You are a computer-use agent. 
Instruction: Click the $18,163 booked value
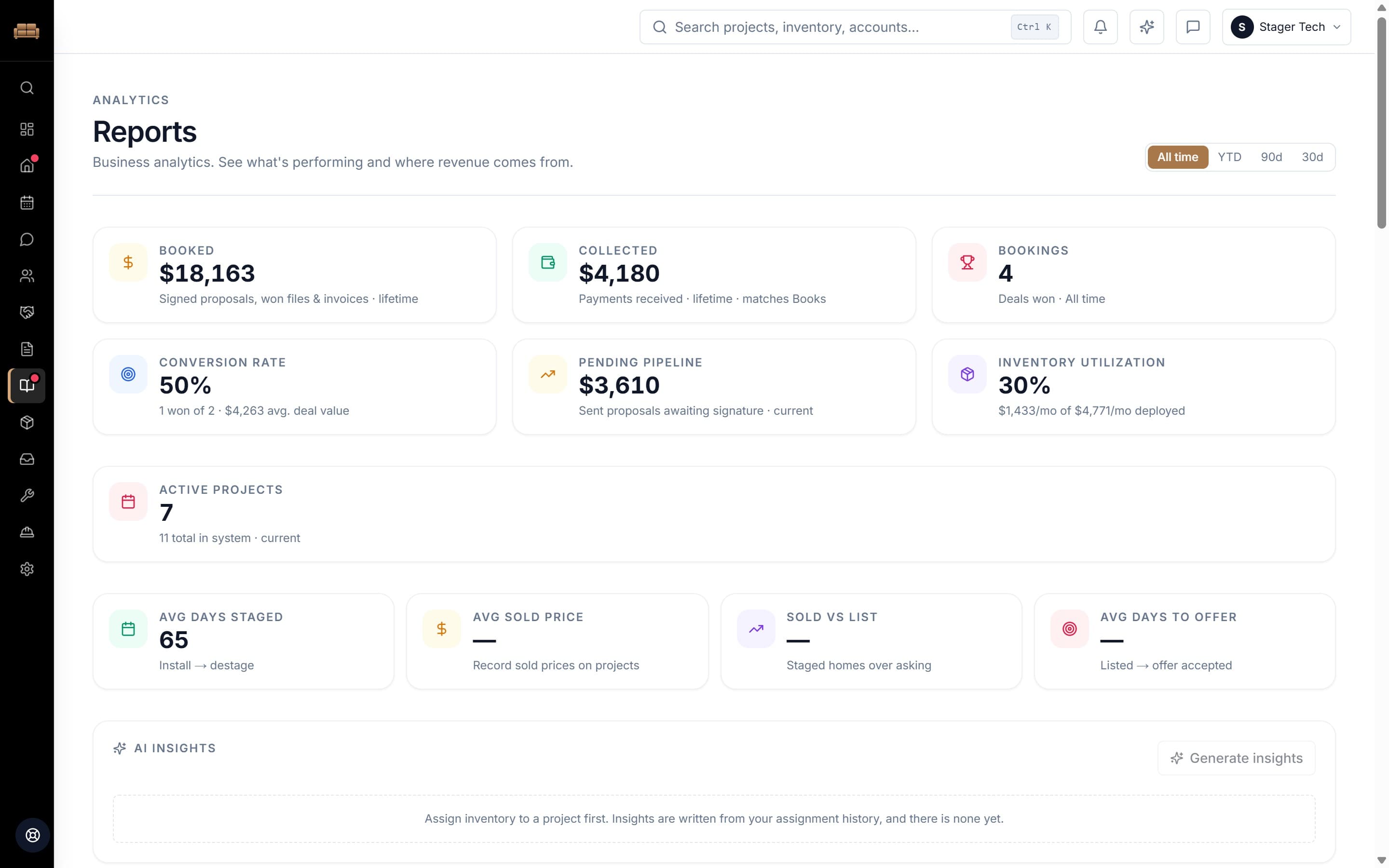point(207,273)
